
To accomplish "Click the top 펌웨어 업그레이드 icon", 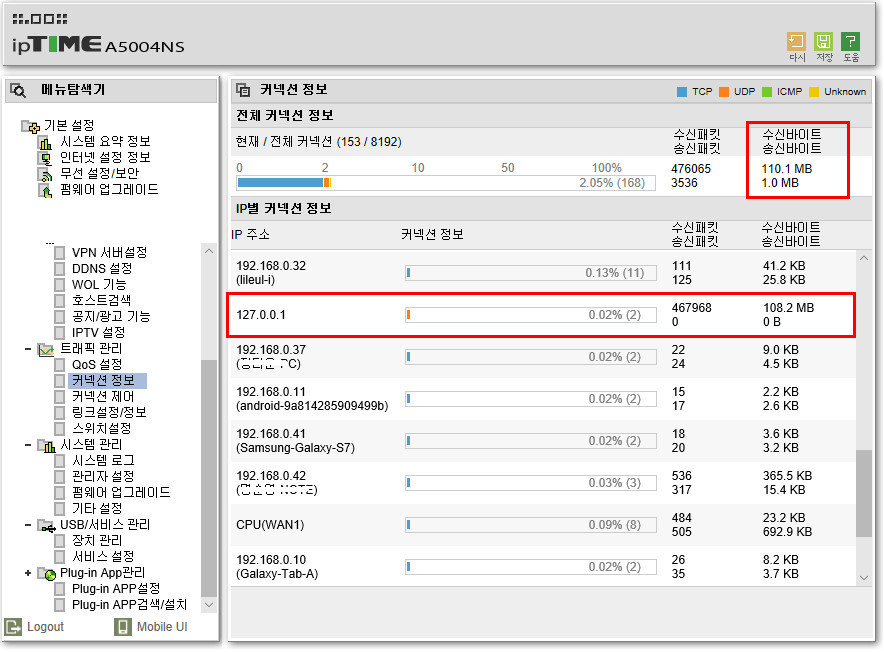I will click(x=45, y=190).
